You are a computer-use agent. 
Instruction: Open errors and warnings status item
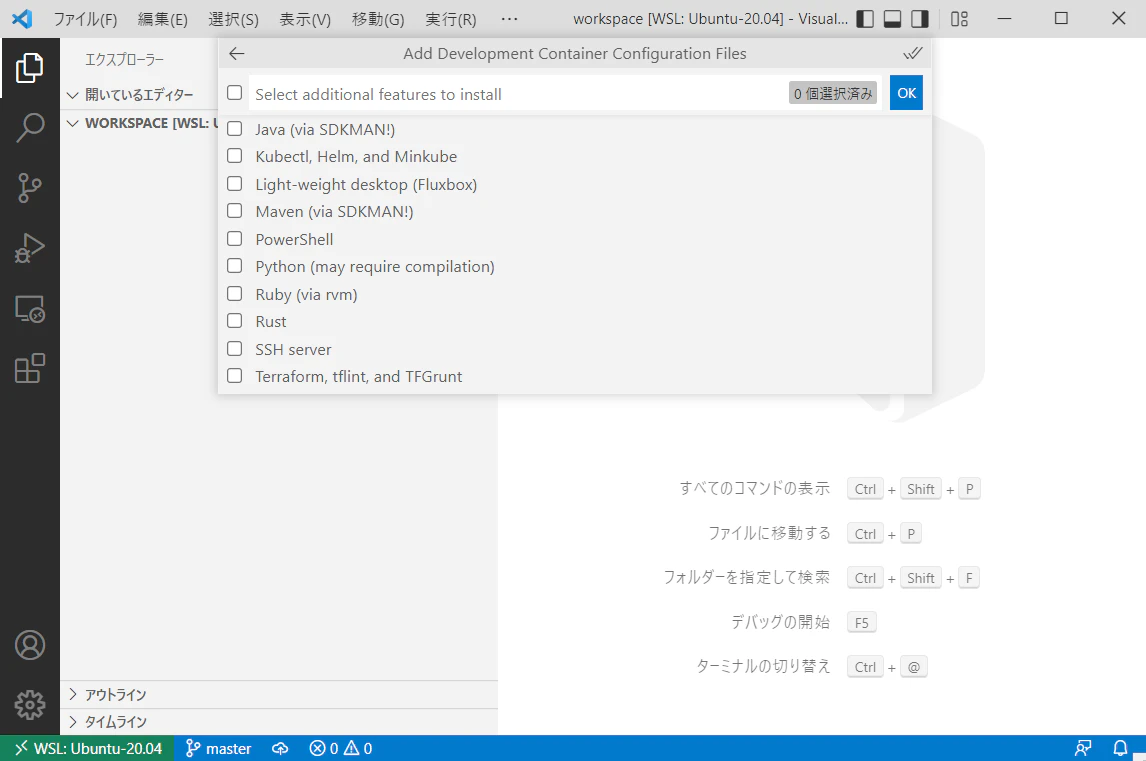click(x=341, y=749)
